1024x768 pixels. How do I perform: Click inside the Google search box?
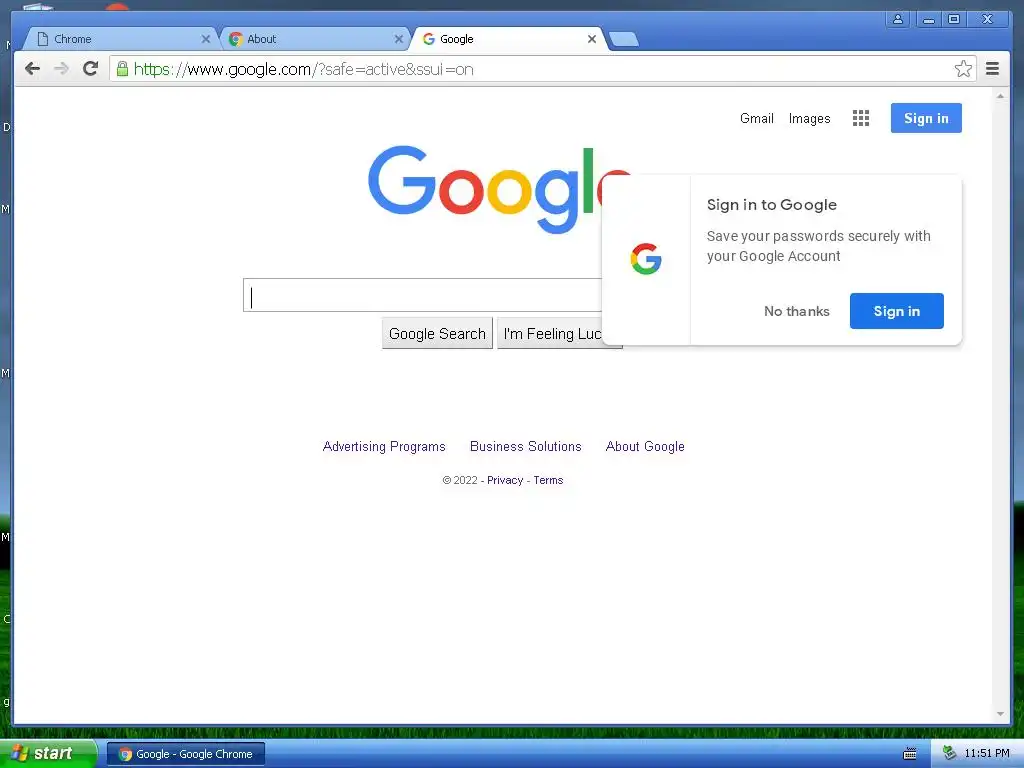click(x=422, y=295)
